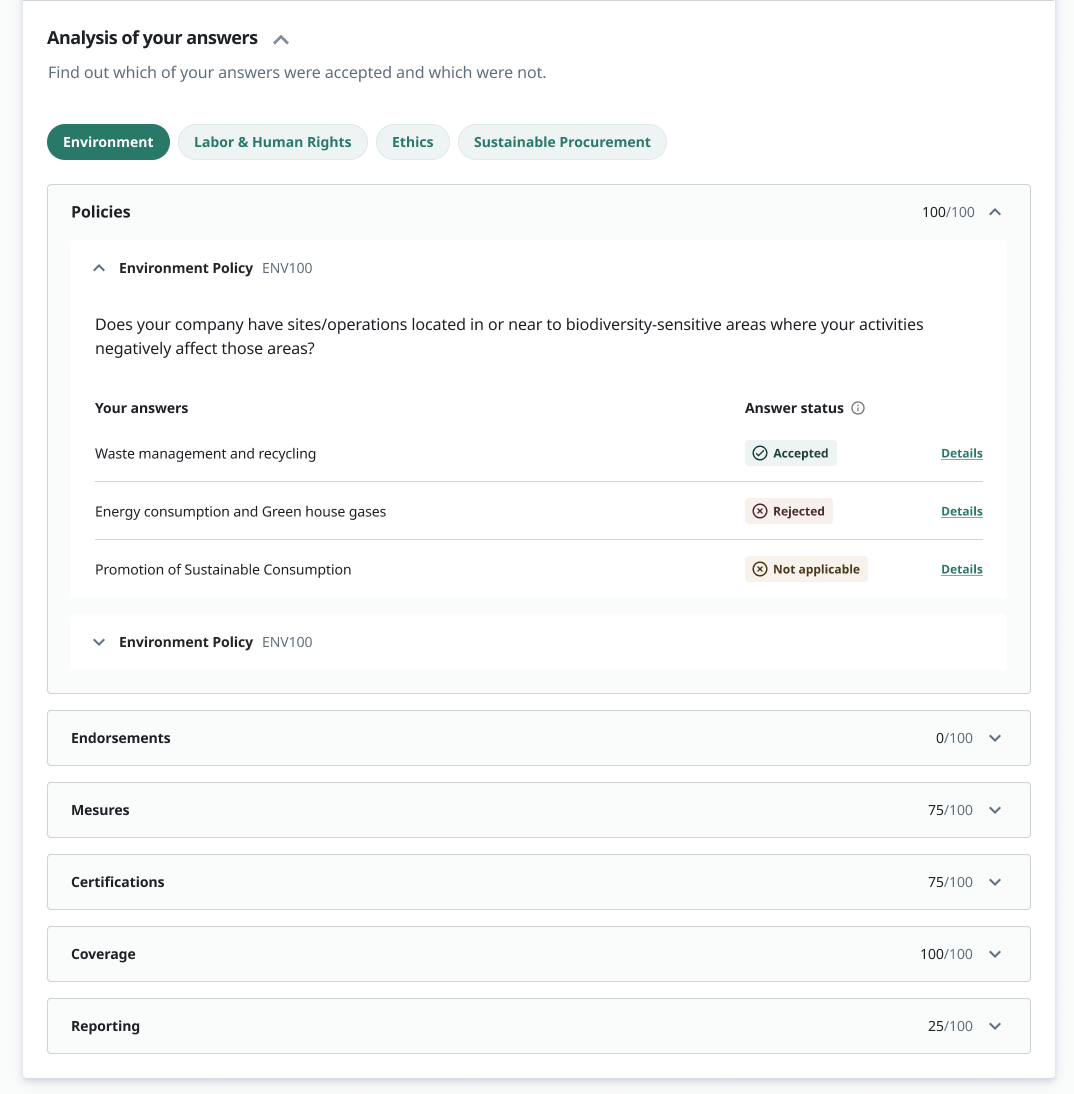Click the Not applicable status badge
Viewport: 1074px width, 1094px height.
point(805,569)
